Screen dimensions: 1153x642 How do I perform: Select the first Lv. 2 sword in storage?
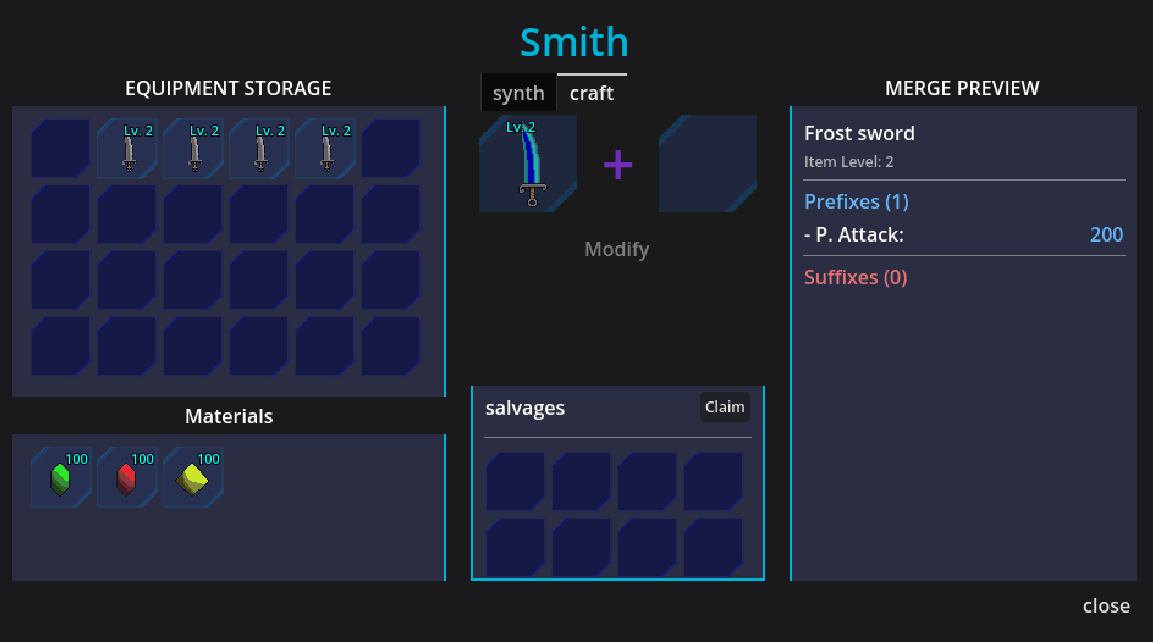[x=126, y=148]
